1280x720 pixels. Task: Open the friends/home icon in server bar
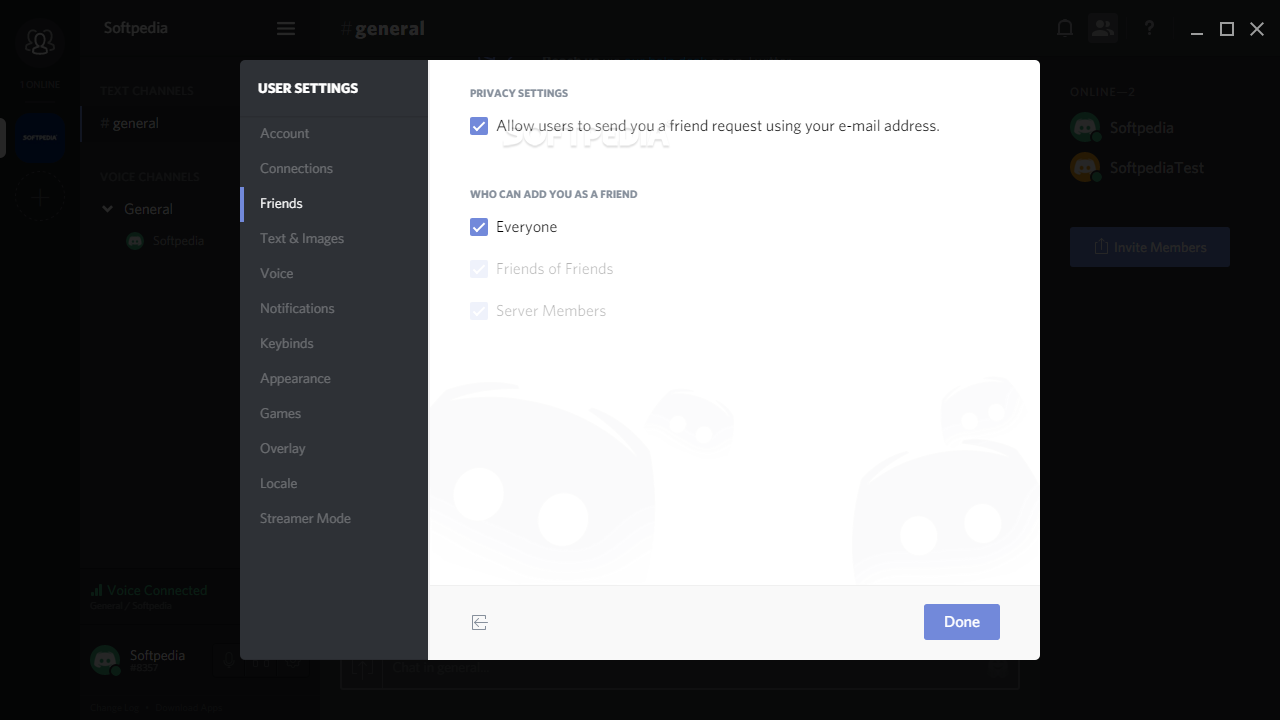pyautogui.click(x=40, y=41)
